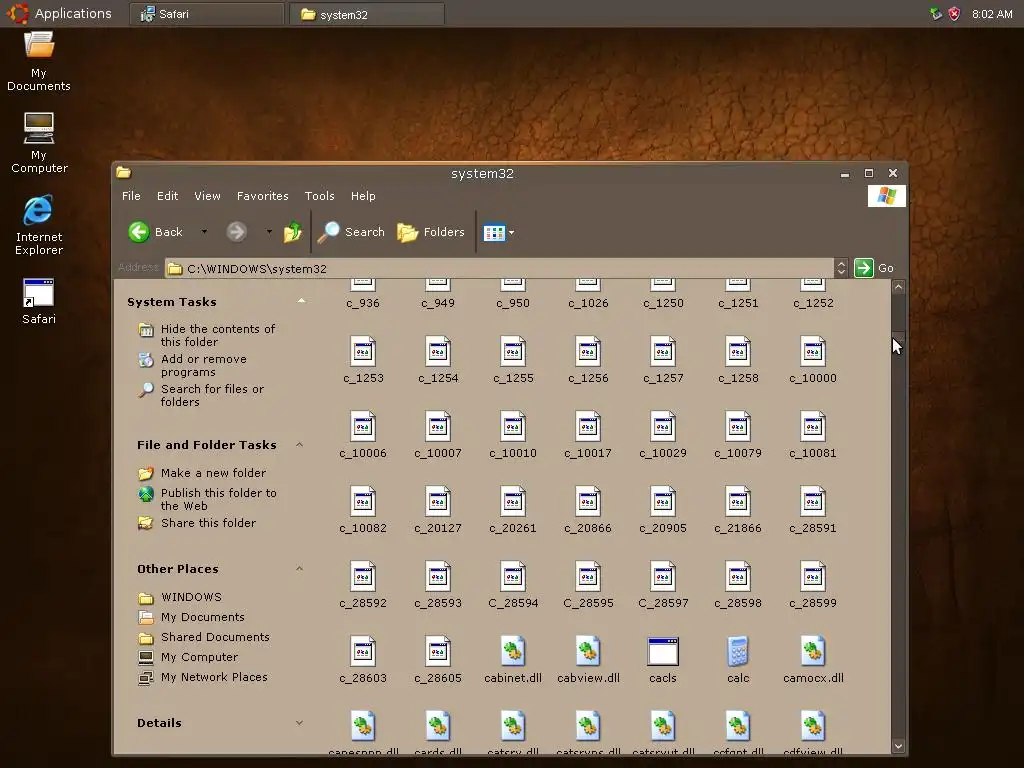Open the Search pane
Screen dimensions: 1024x768
(x=351, y=232)
